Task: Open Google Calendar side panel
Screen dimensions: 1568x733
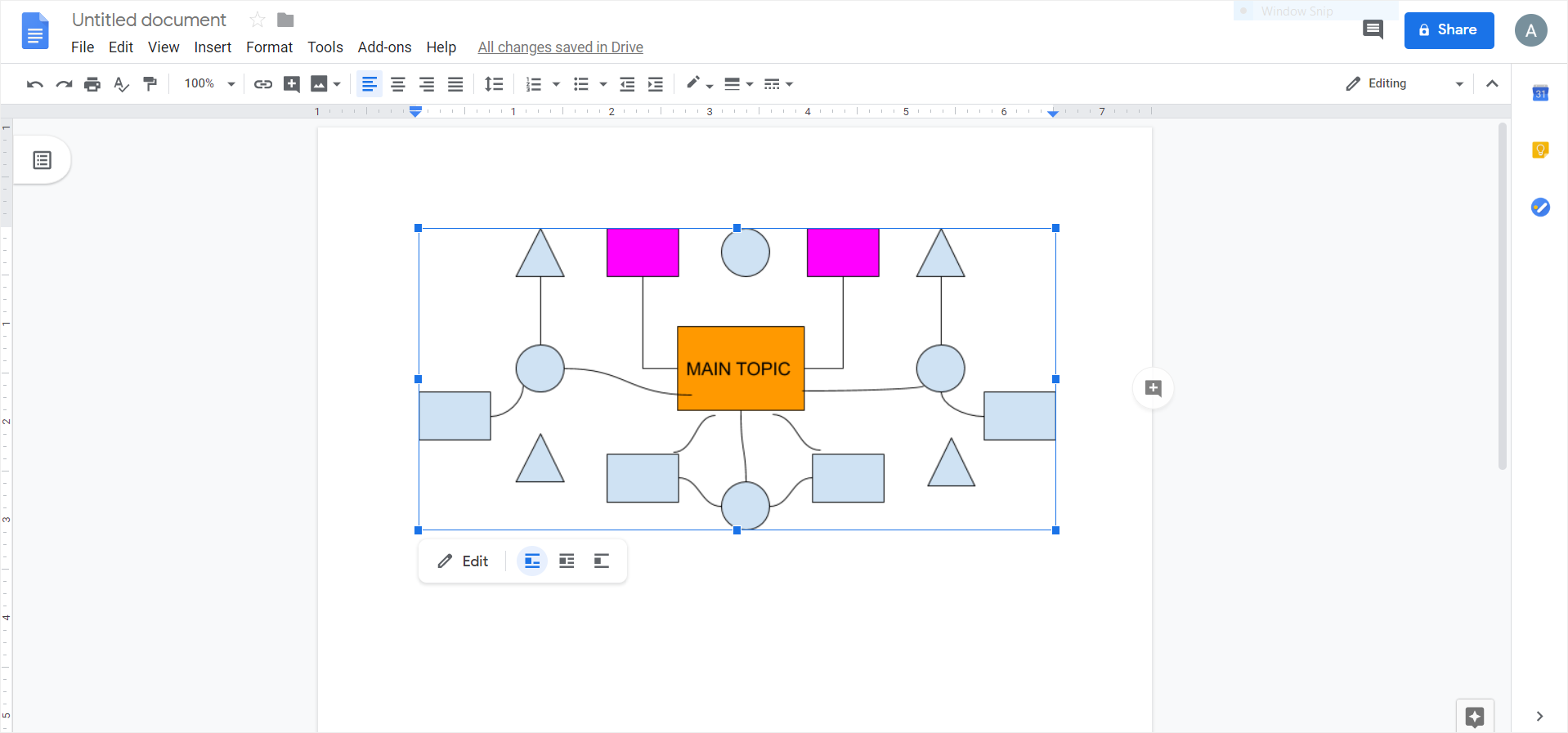Action: (1540, 93)
